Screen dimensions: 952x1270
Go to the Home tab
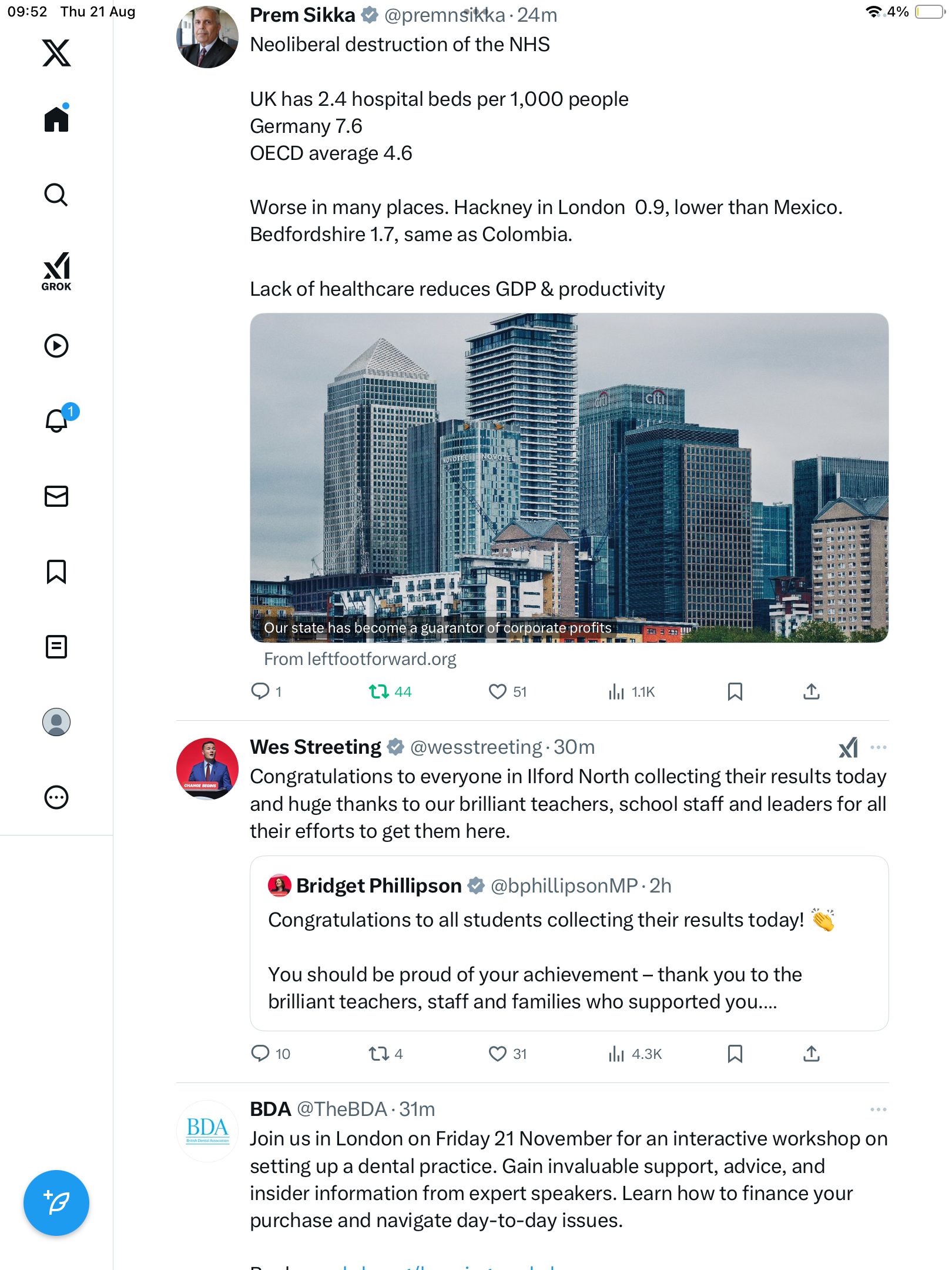pos(56,119)
